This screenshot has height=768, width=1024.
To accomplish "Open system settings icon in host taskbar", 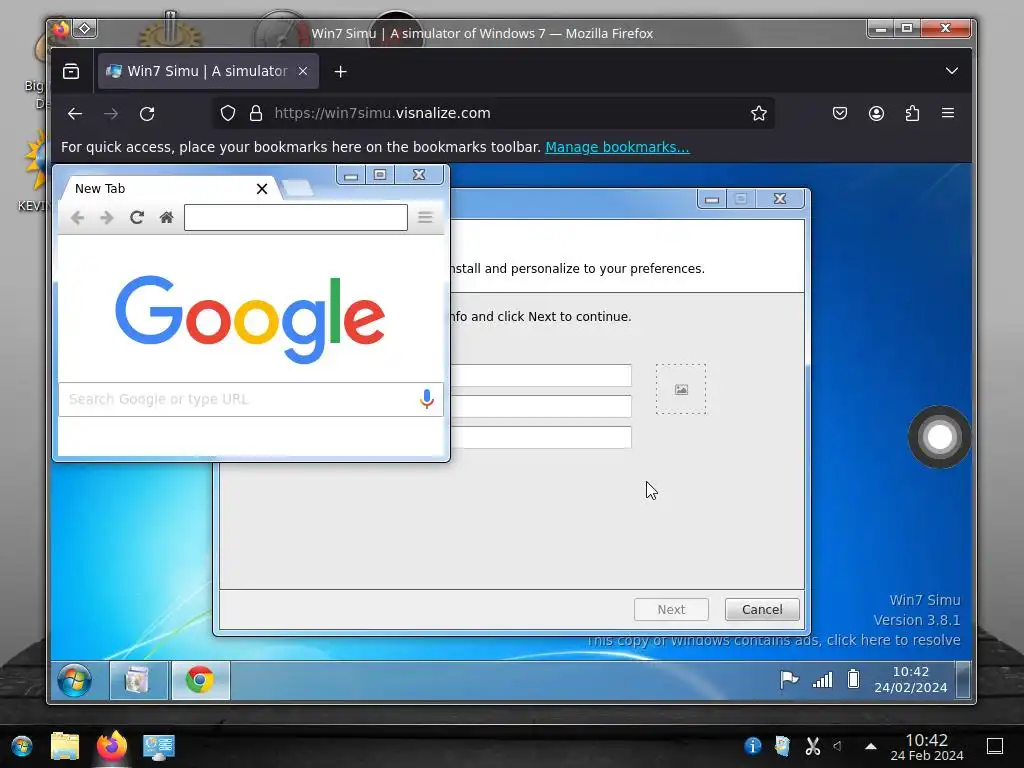I will pos(159,747).
